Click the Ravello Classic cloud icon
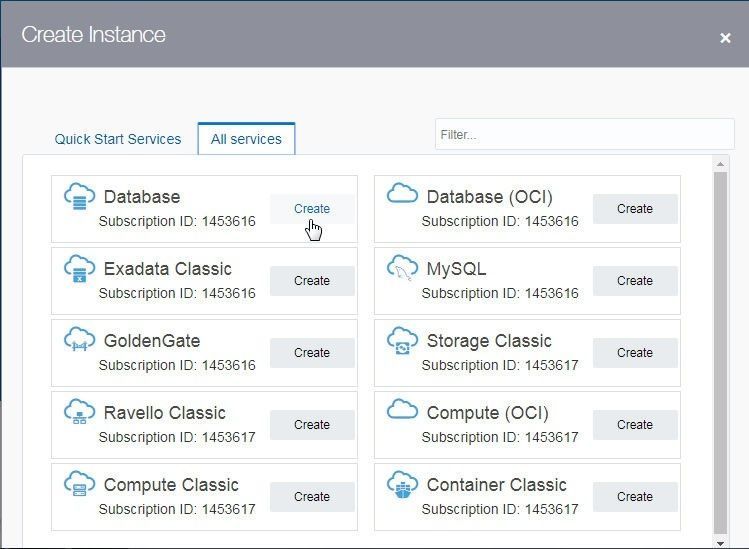749x549 pixels. coord(79,412)
